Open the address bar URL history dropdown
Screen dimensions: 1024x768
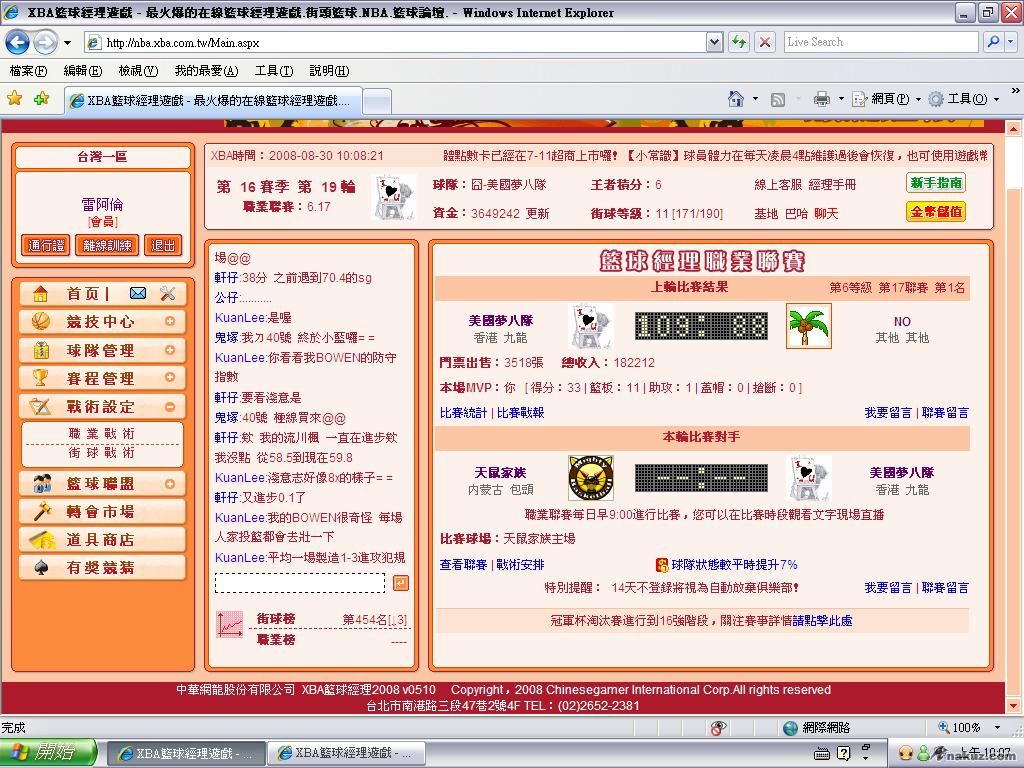tap(714, 42)
